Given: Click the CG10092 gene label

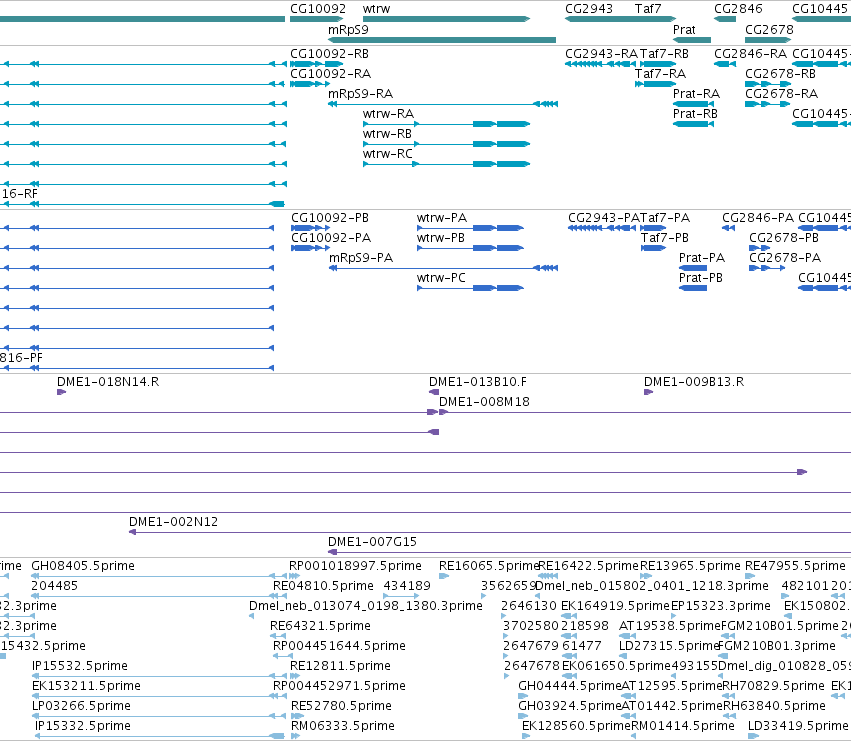Looking at the screenshot, I should (x=317, y=9).
